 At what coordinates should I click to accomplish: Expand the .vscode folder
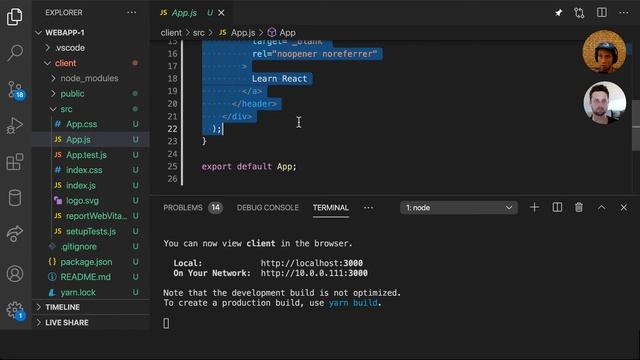(x=70, y=48)
